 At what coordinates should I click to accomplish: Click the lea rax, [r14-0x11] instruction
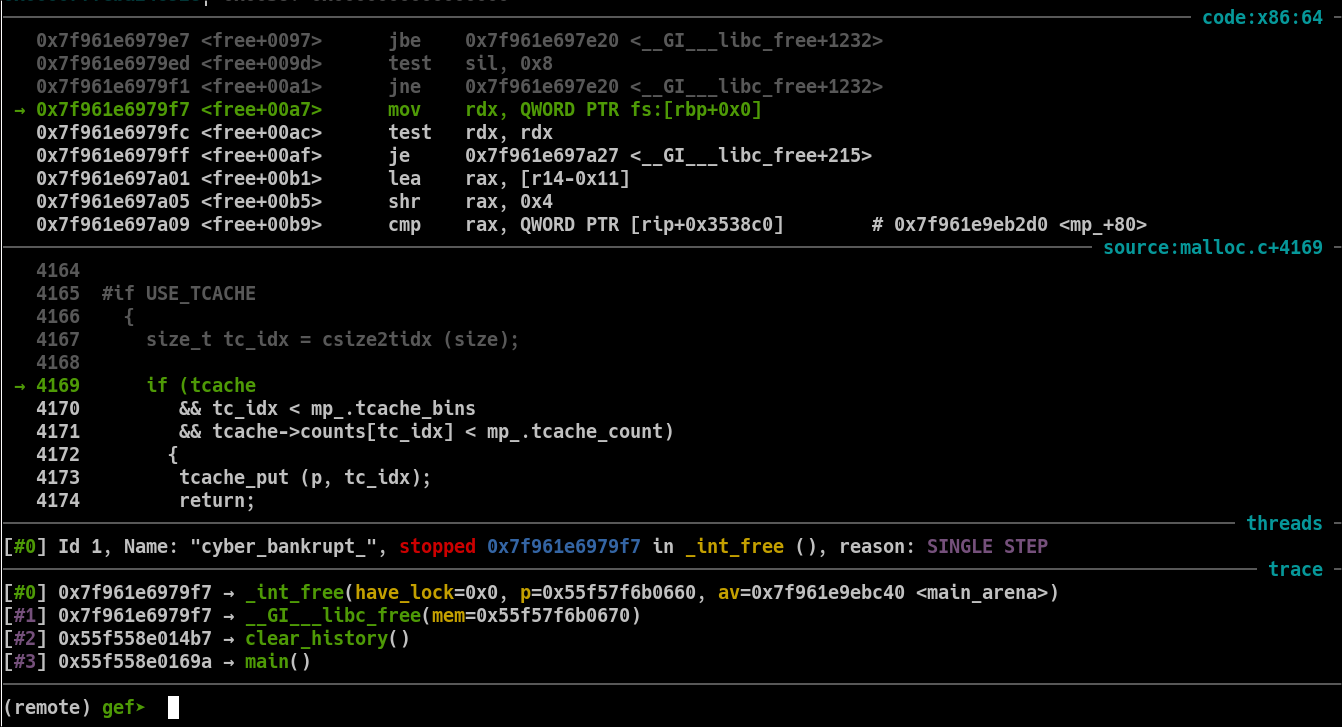[509, 179]
